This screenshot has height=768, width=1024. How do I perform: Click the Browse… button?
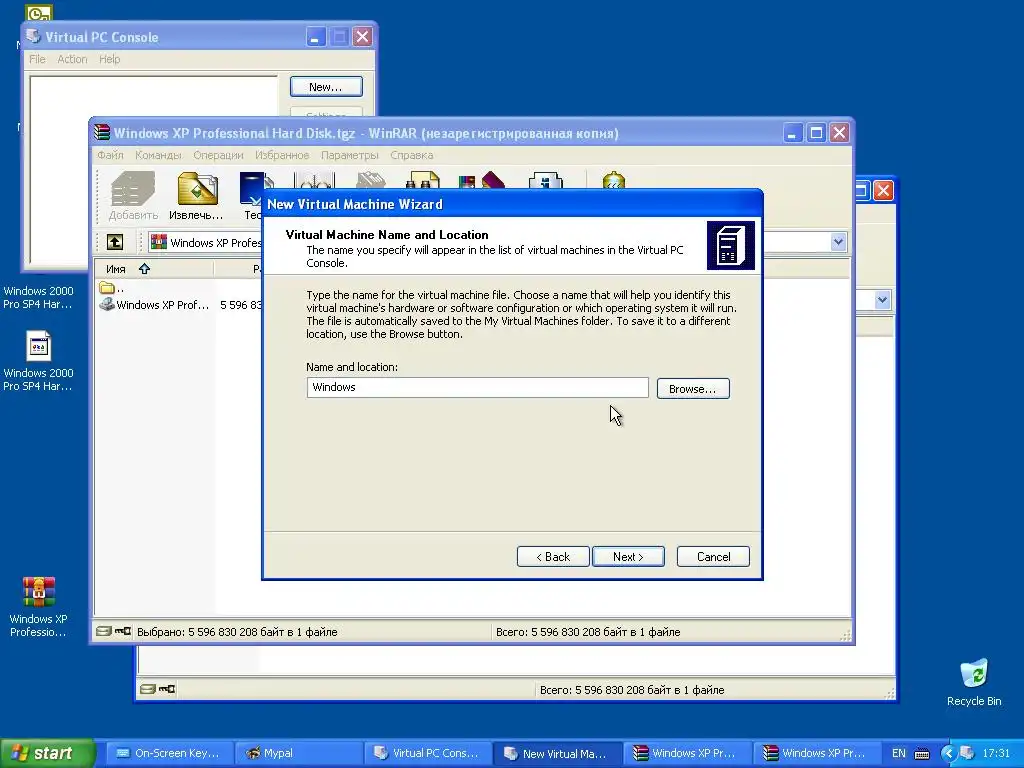pyautogui.click(x=693, y=389)
